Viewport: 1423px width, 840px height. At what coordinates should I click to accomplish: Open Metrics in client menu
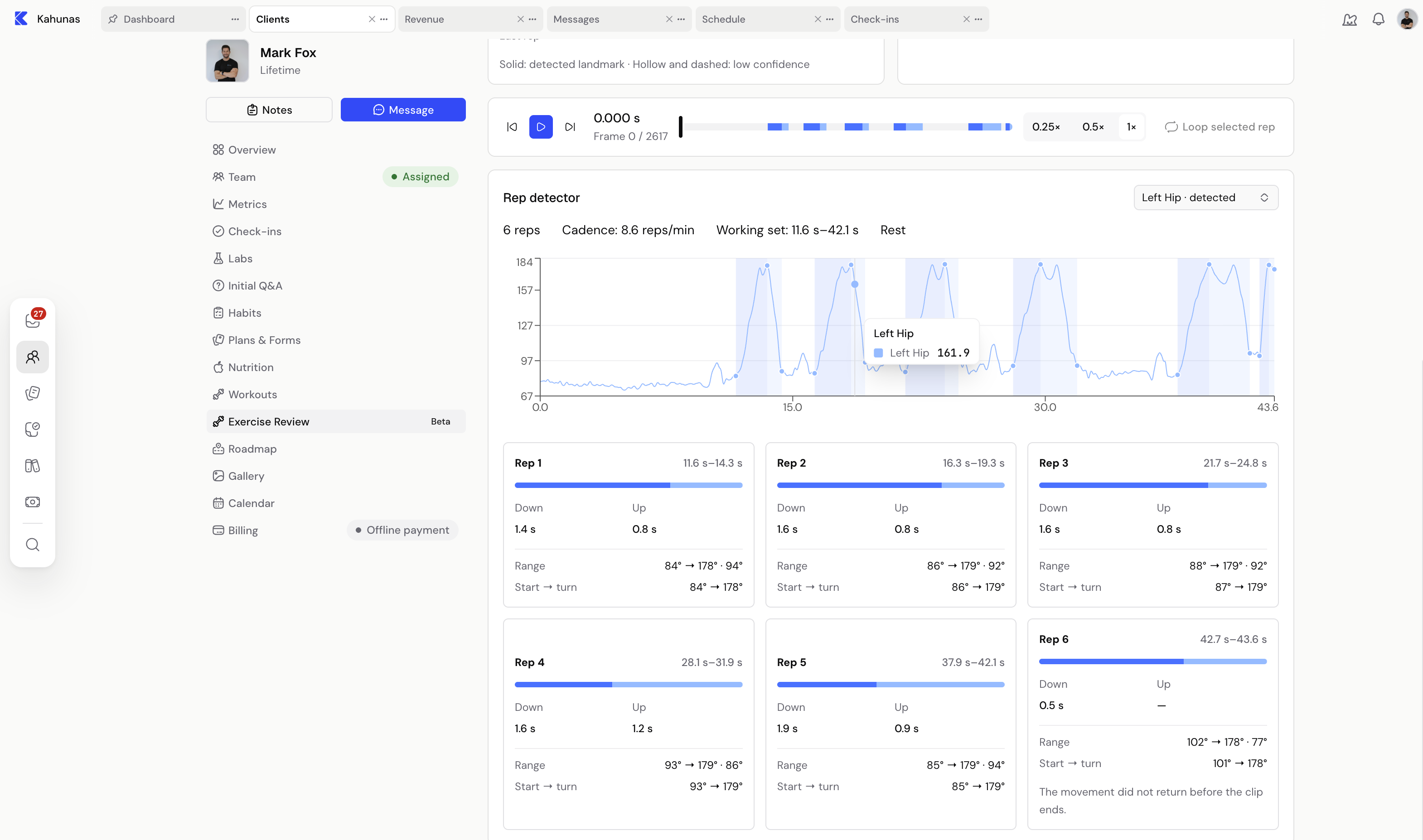(x=336, y=204)
